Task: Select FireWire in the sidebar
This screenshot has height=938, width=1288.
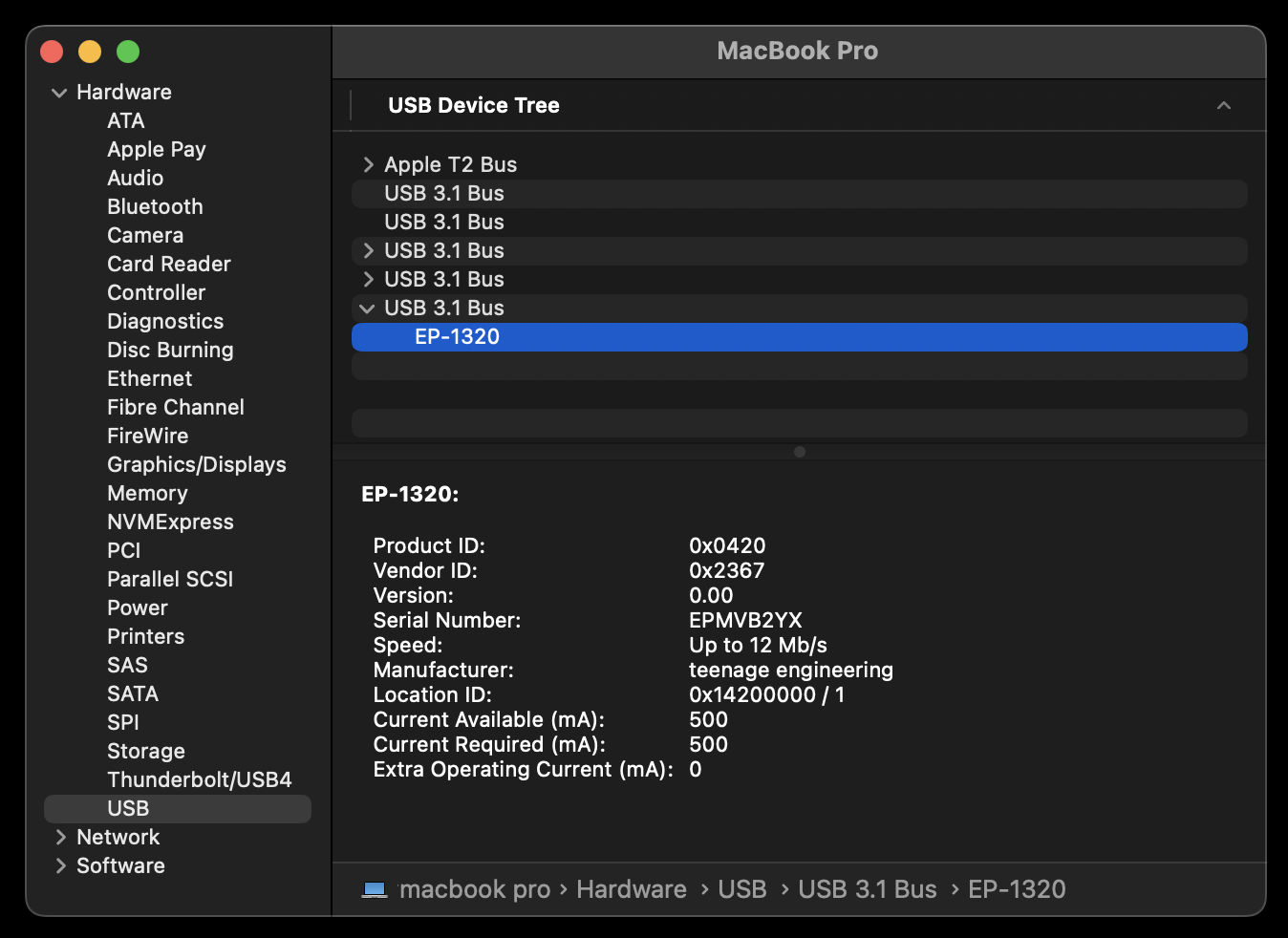Action: click(148, 437)
